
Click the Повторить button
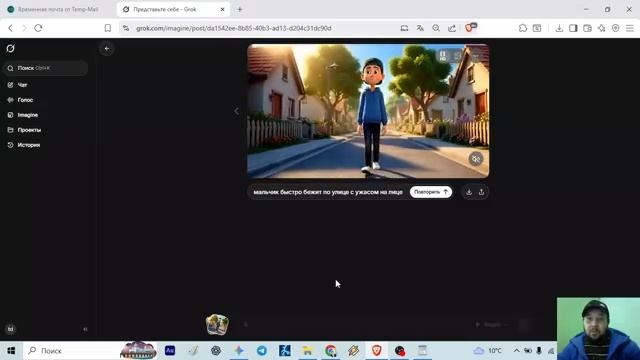pos(431,192)
